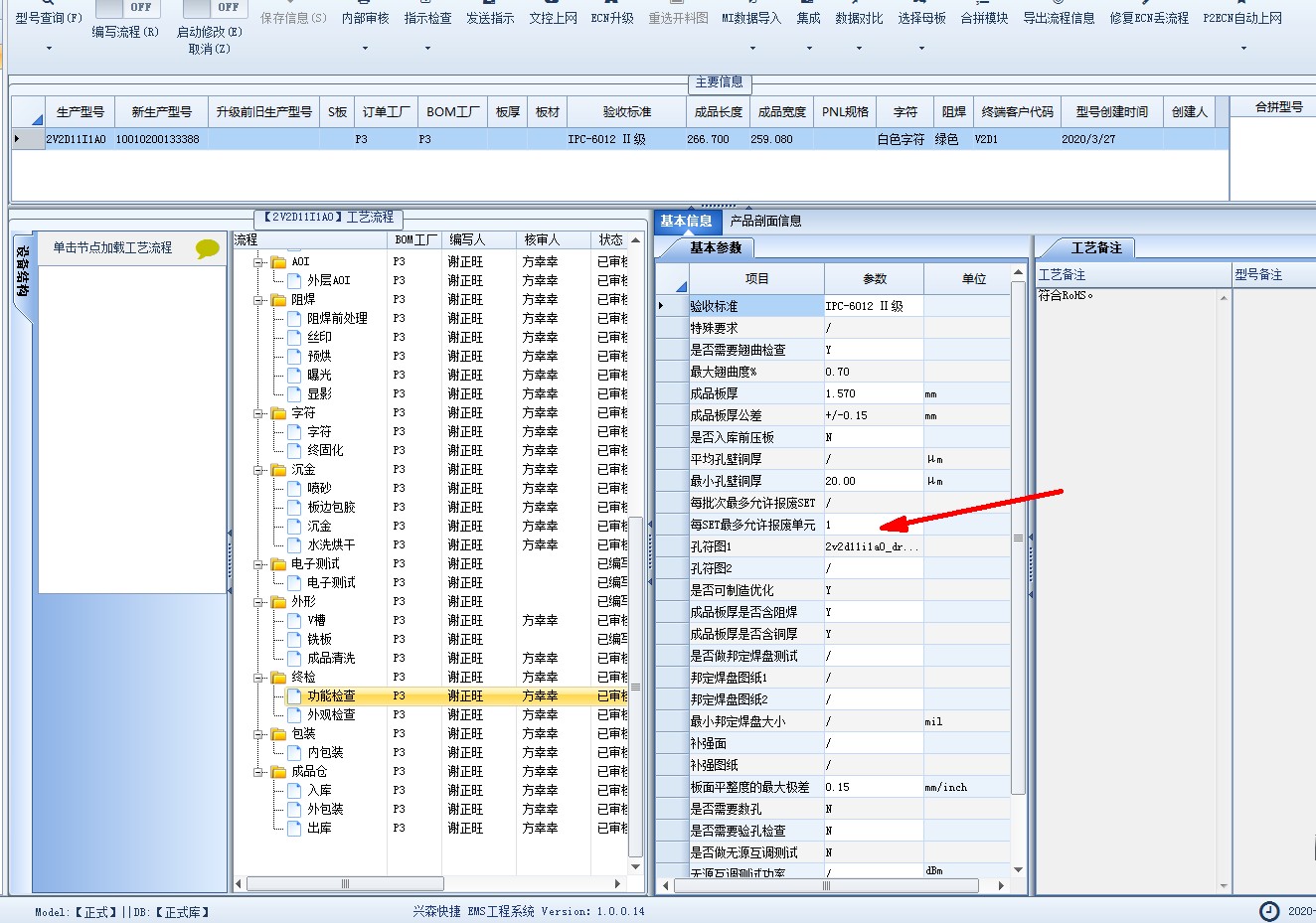
Task: Open the MI数据导入 dropdown arrow
Action: [750, 48]
